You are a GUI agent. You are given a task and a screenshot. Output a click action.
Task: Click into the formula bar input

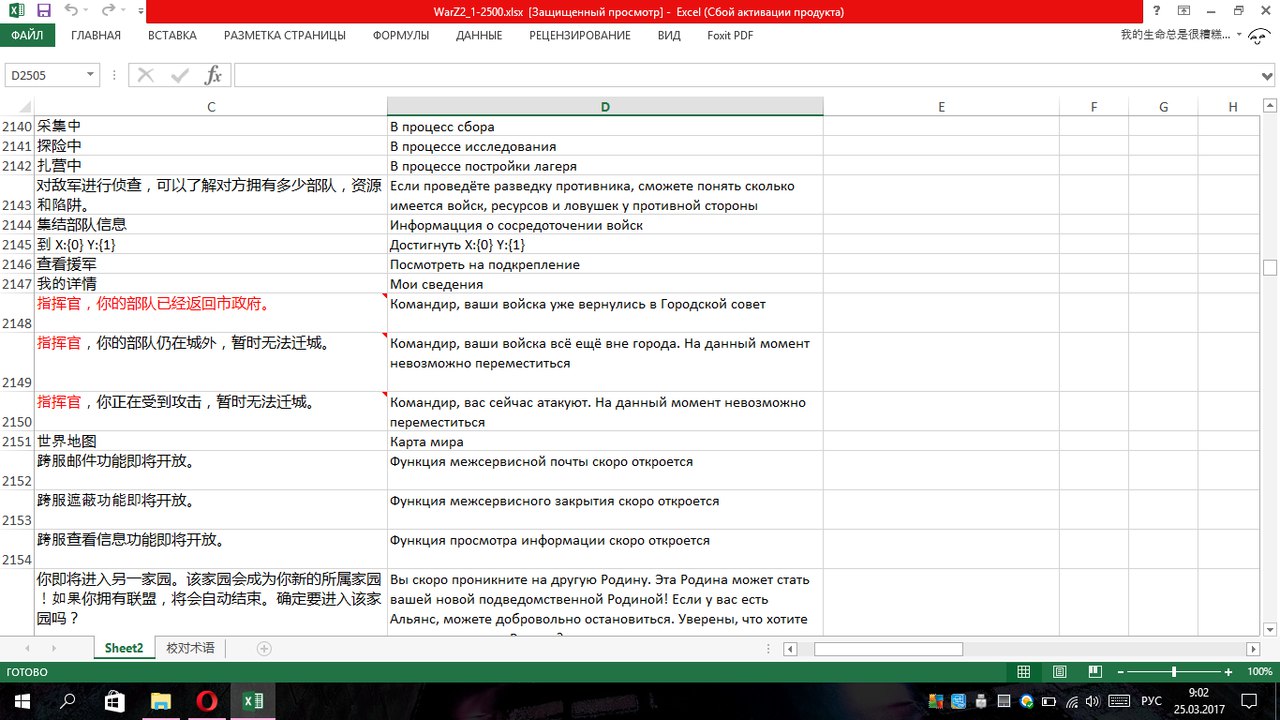click(x=747, y=75)
